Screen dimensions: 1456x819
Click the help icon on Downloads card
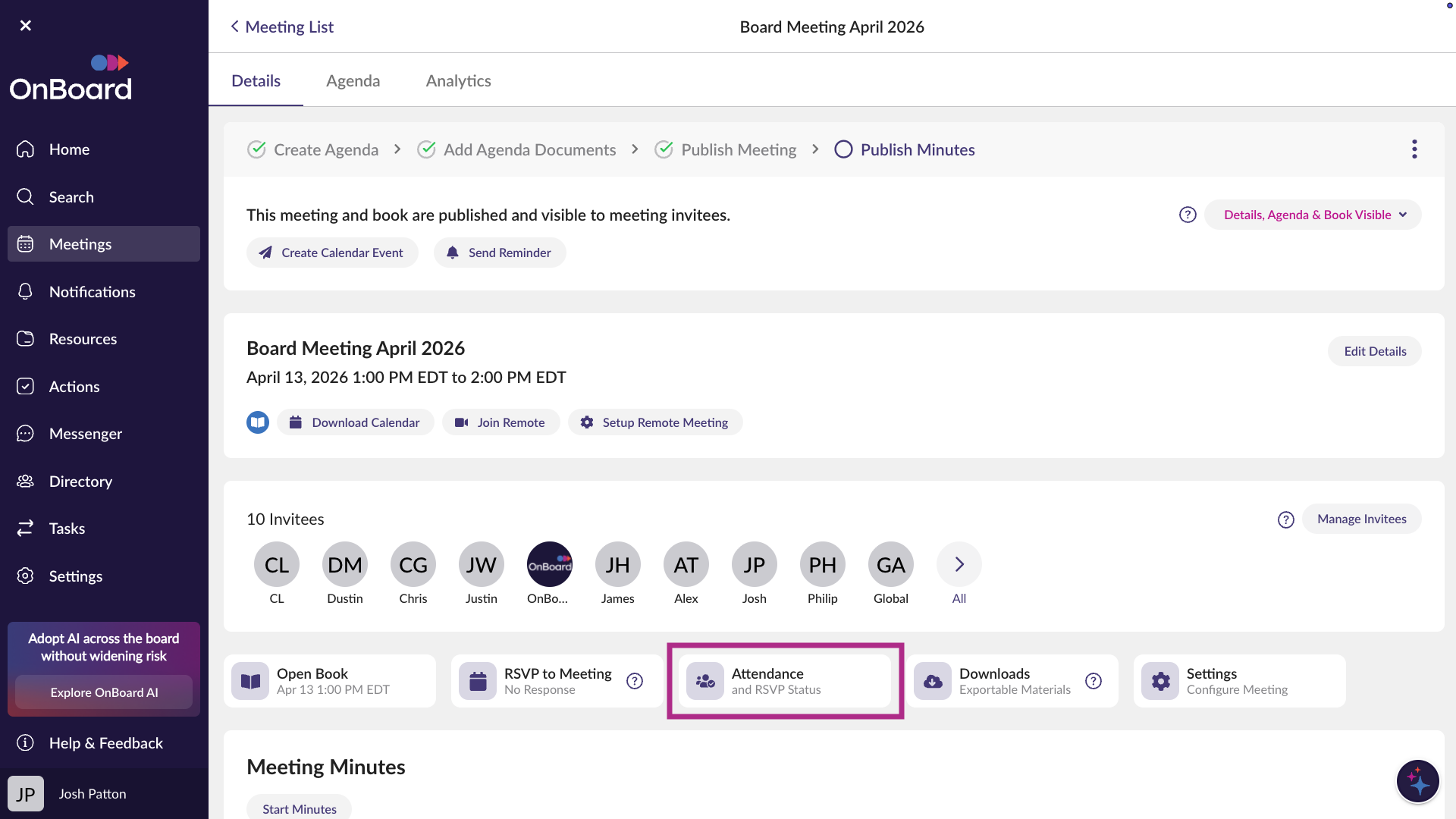(1093, 681)
